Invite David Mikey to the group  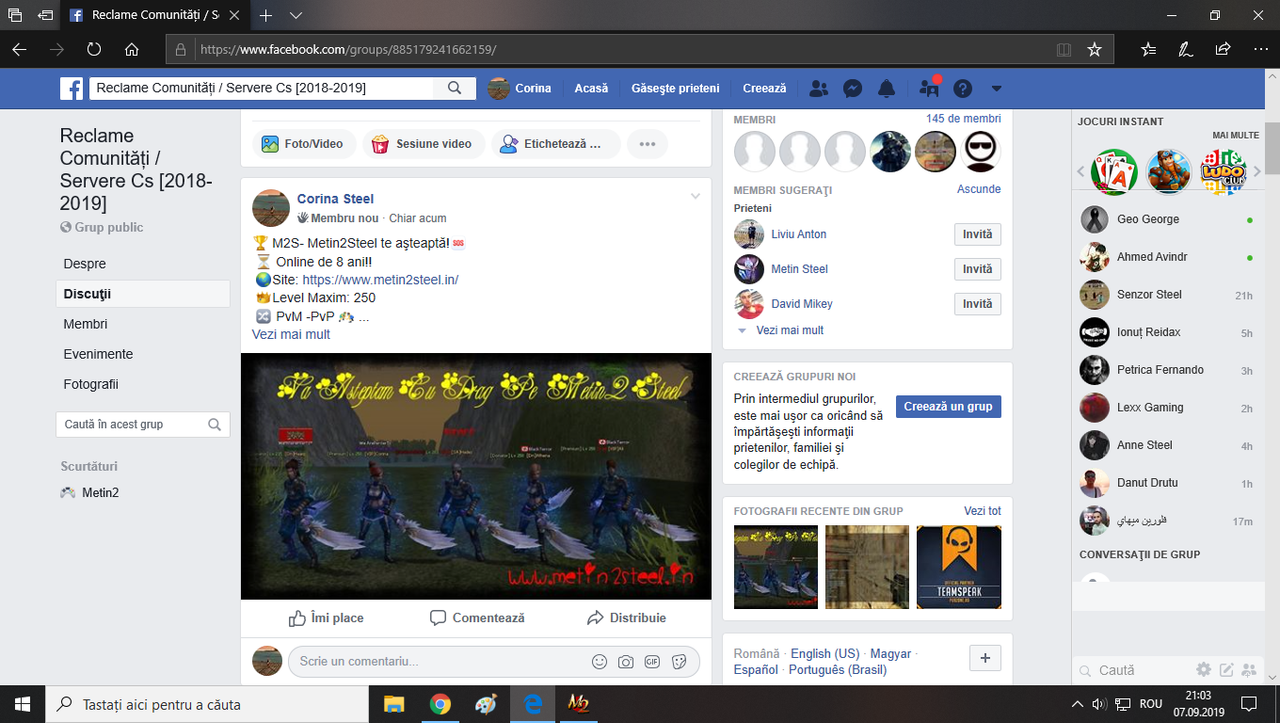coord(977,304)
